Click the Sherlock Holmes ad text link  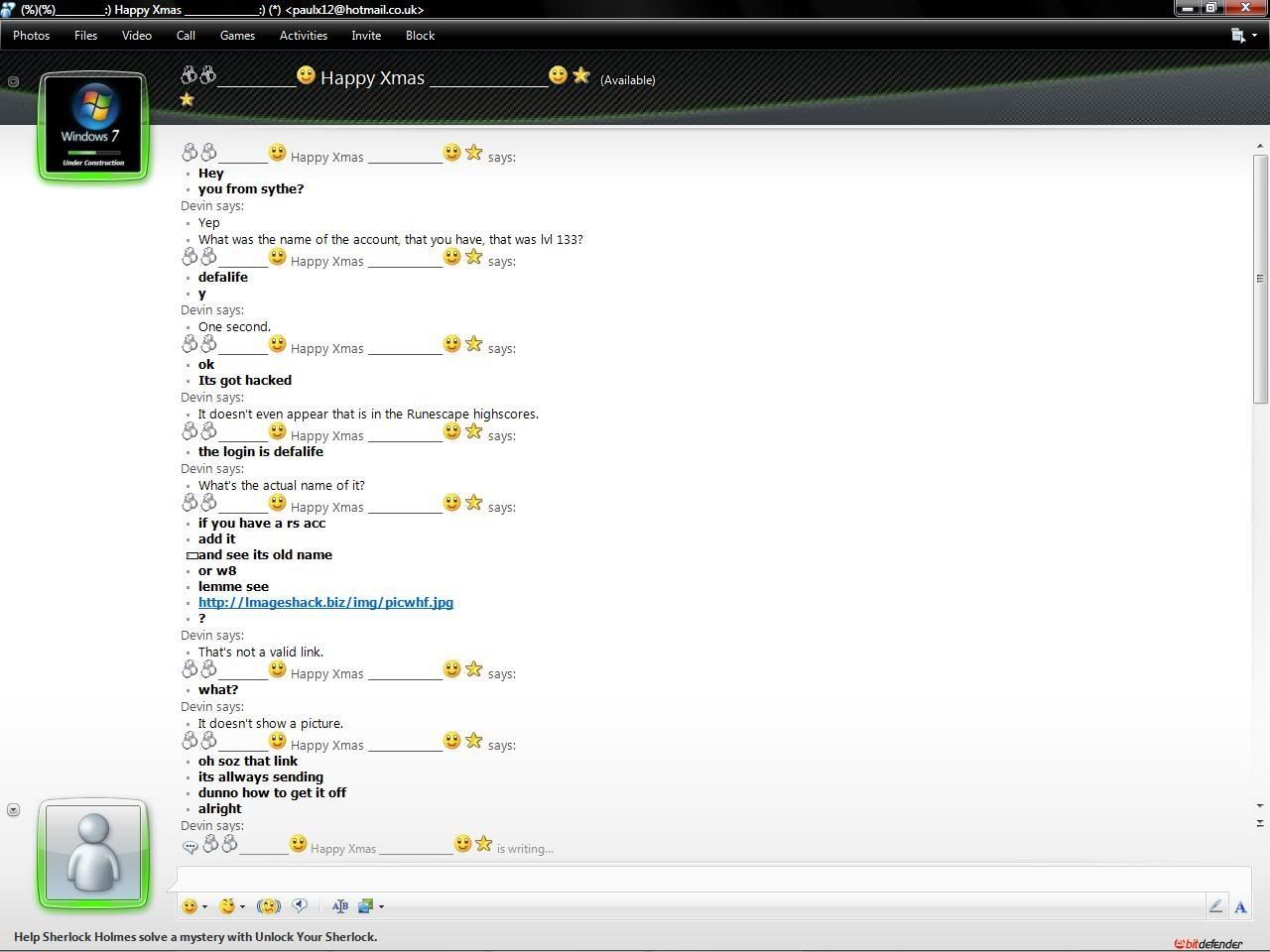point(195,936)
